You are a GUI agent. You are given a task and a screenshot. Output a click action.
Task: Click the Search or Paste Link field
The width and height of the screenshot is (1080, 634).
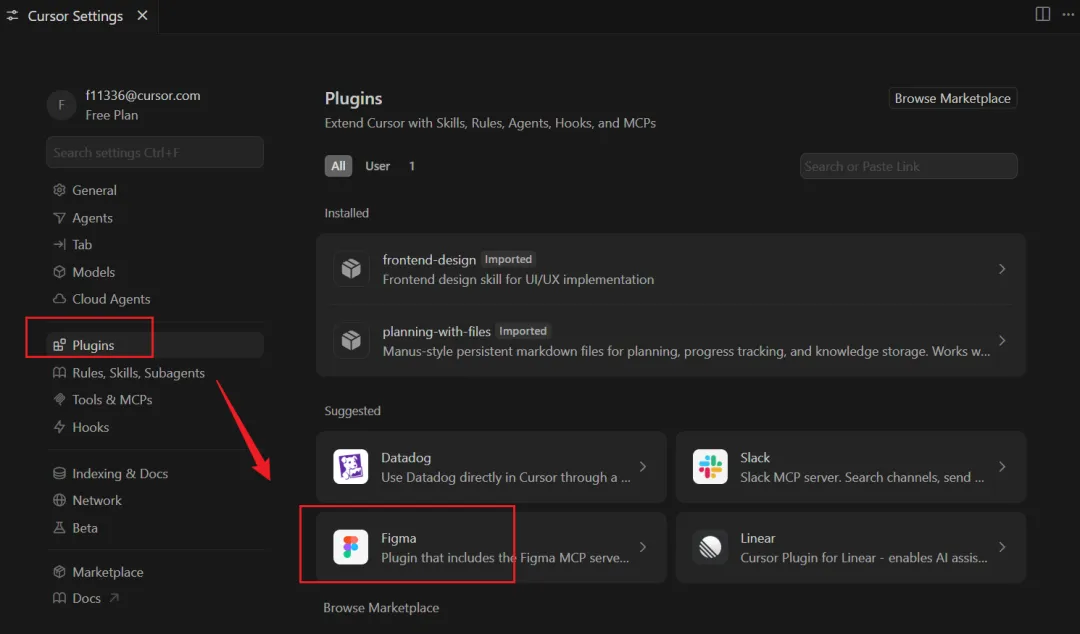click(908, 166)
